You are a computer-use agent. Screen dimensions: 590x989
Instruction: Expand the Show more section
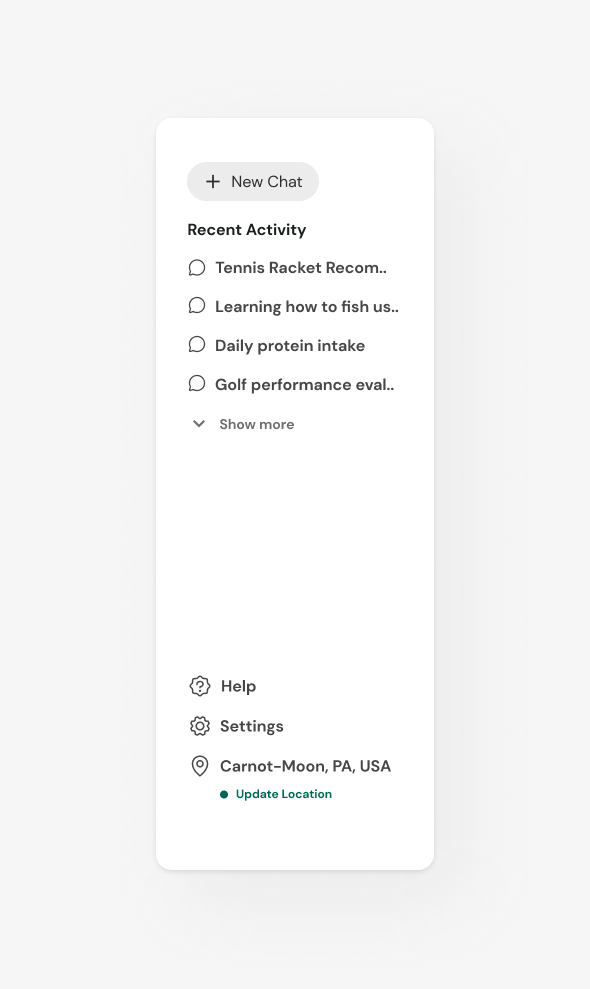coord(256,424)
